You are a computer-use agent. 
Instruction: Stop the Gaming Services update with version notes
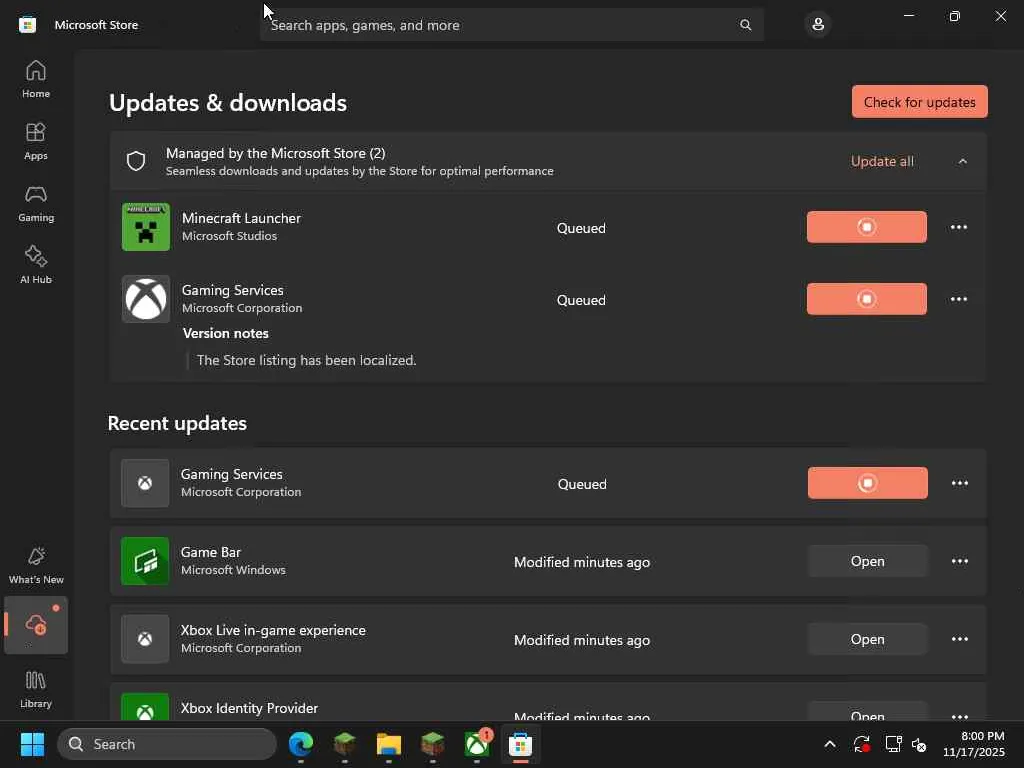(867, 298)
